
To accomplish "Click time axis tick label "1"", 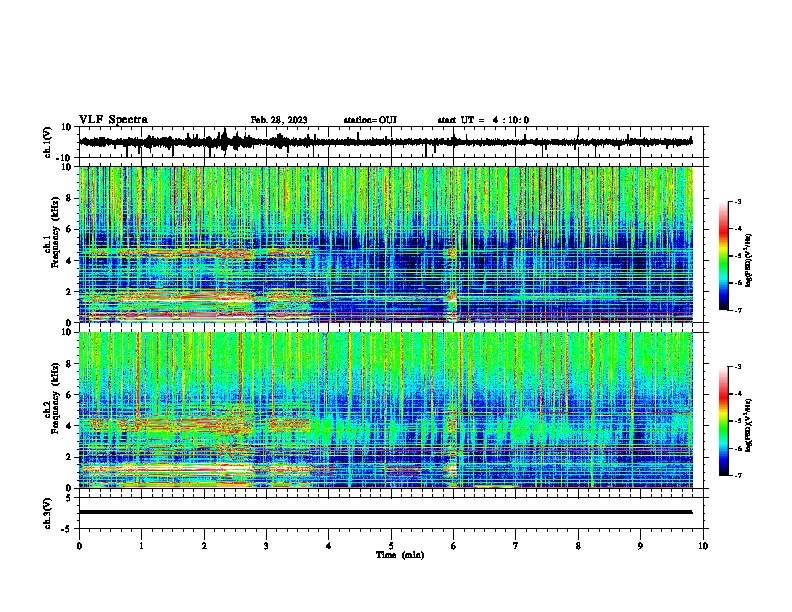I will 141,546.
